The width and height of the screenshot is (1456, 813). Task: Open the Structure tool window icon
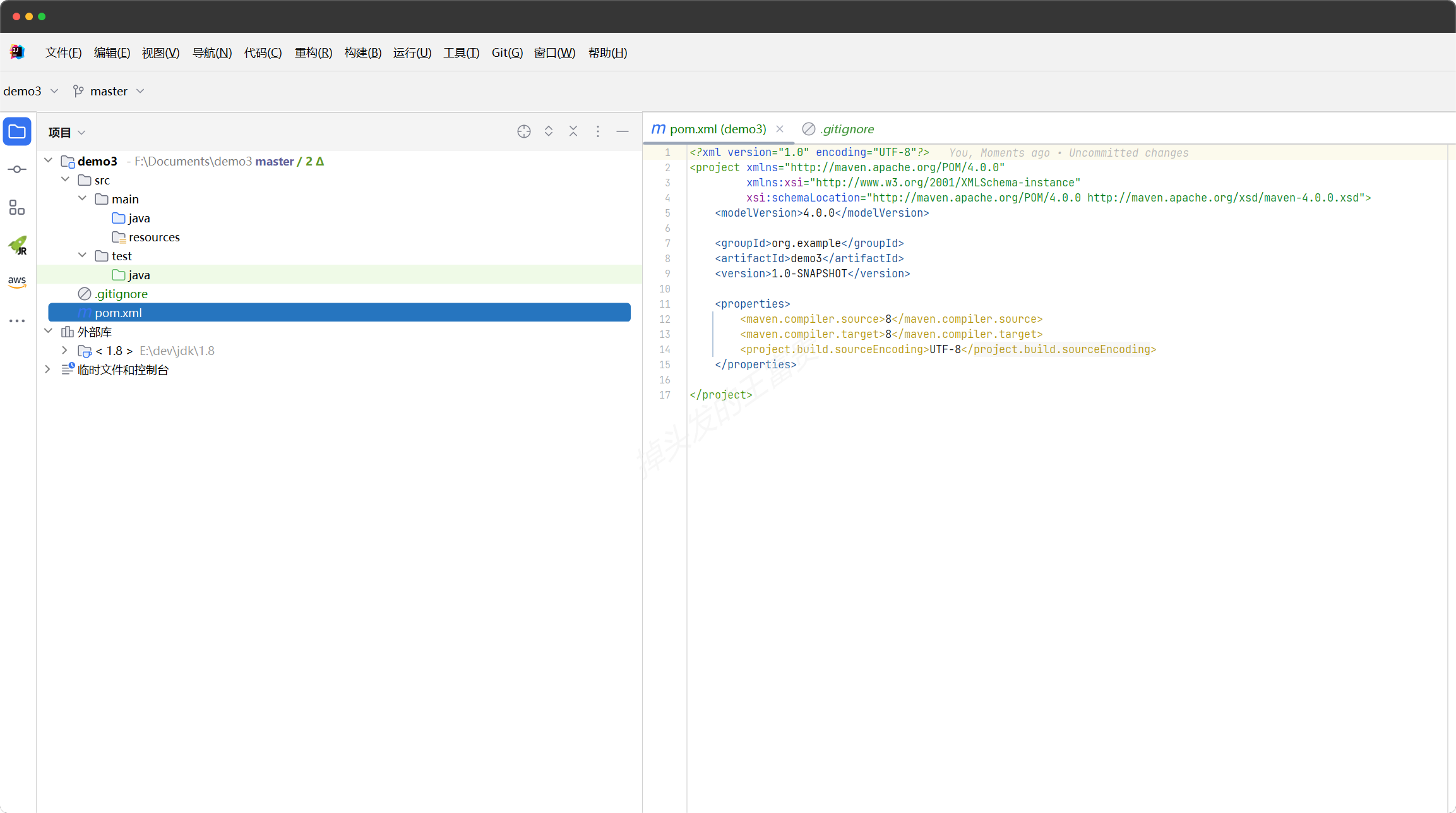click(17, 207)
